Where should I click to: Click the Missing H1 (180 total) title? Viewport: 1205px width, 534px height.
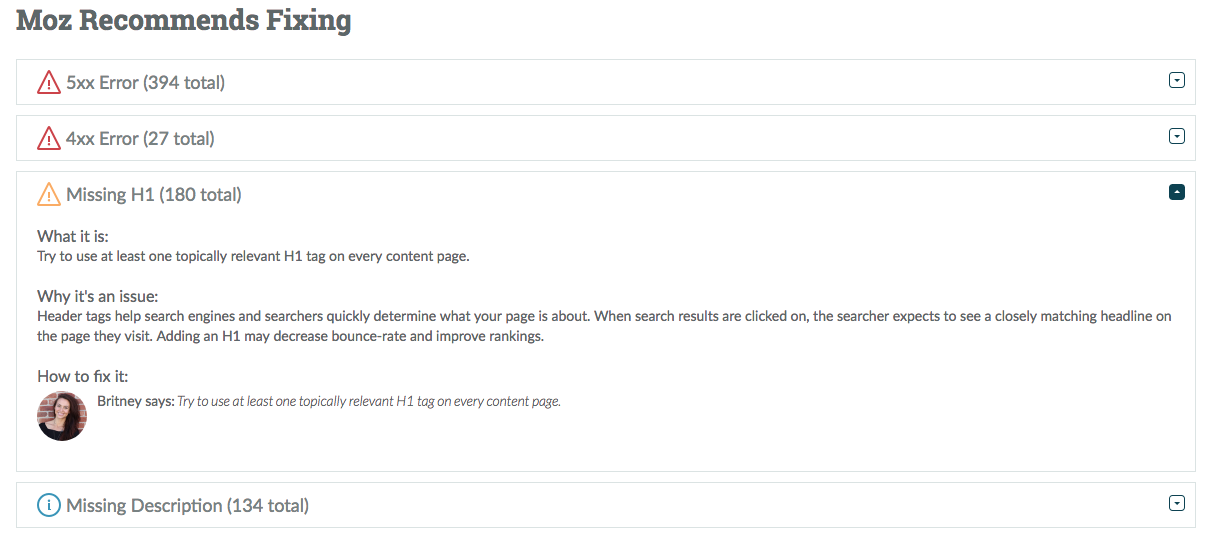click(x=154, y=195)
